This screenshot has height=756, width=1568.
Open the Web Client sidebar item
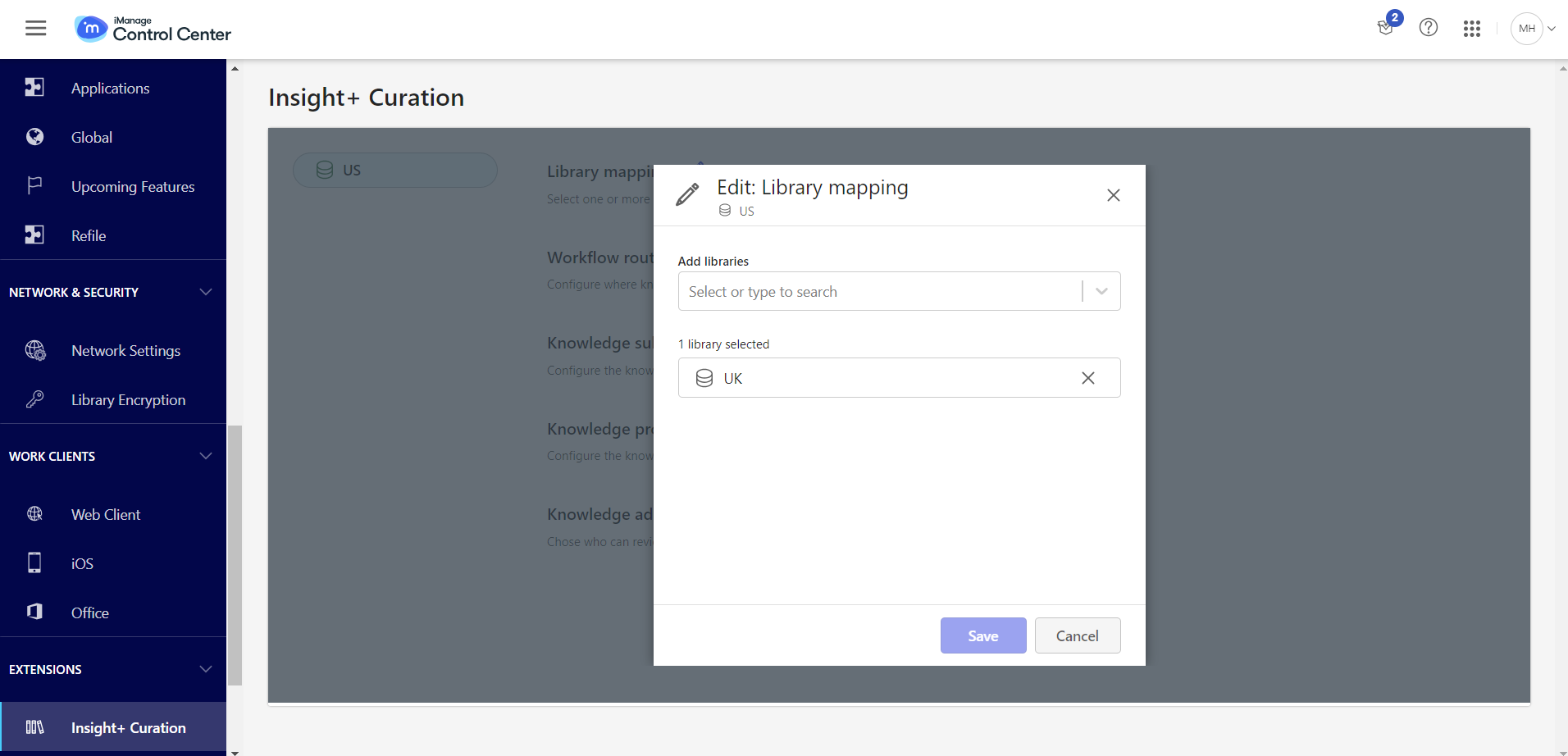click(x=106, y=515)
